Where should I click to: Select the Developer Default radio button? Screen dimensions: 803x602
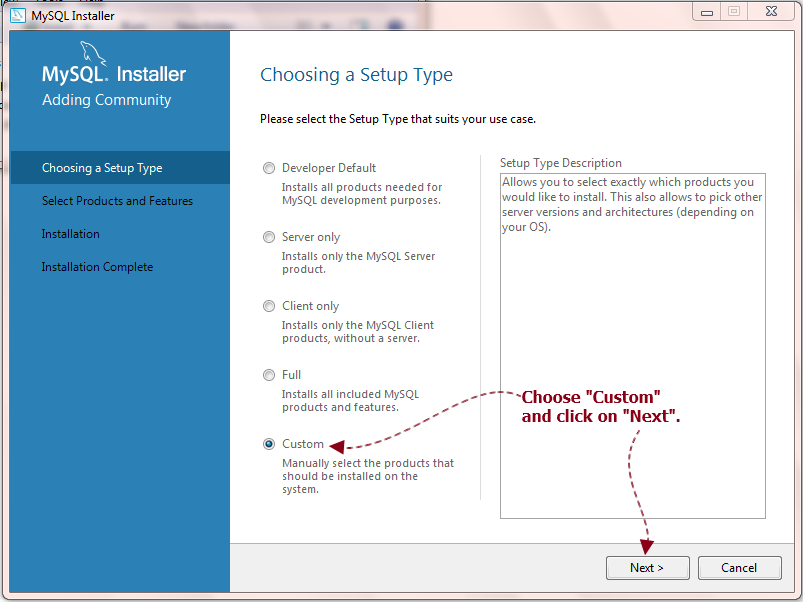pyautogui.click(x=269, y=168)
